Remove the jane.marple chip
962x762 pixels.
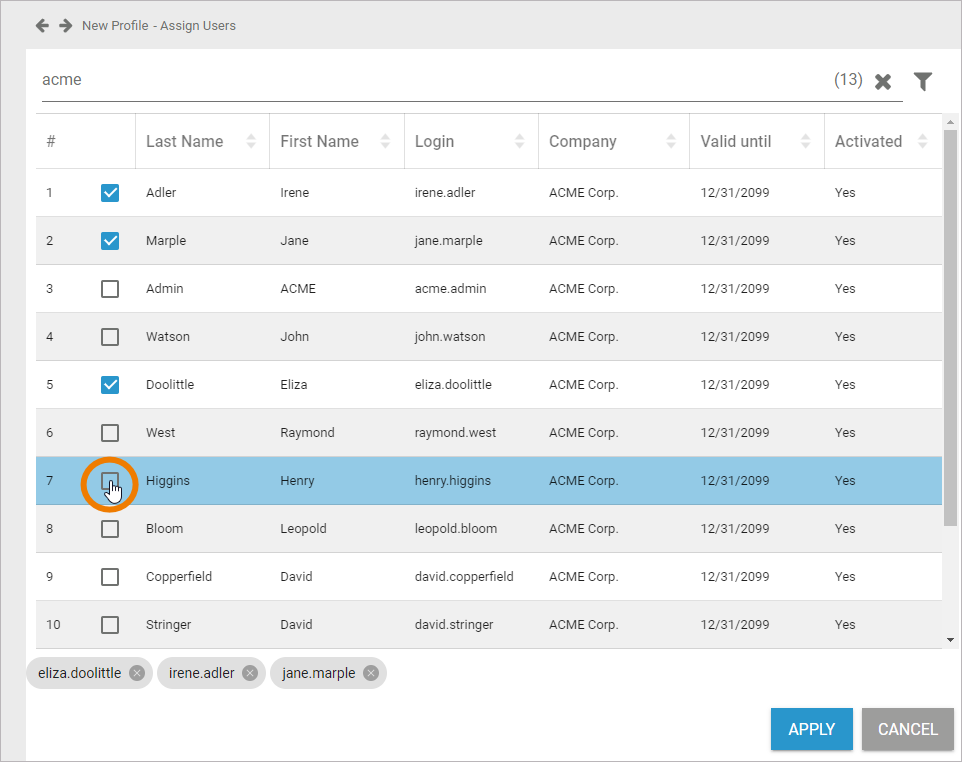click(371, 673)
